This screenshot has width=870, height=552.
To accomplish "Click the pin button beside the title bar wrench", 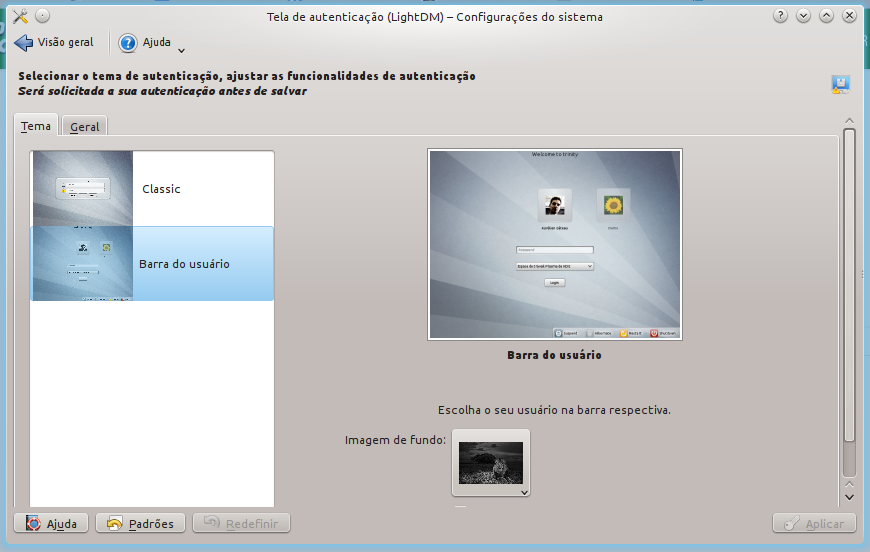I will click(x=41, y=16).
